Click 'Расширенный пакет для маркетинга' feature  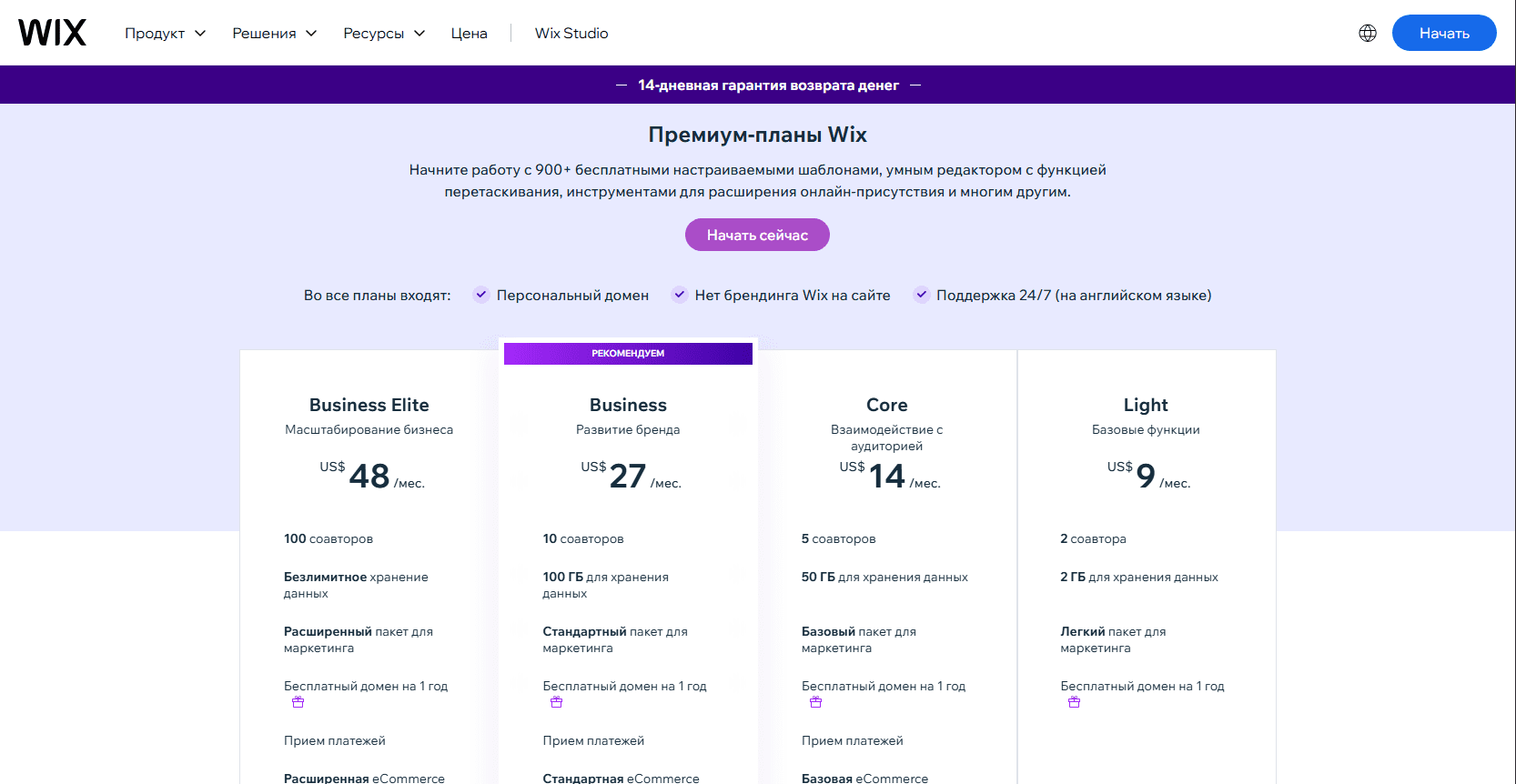pos(359,639)
